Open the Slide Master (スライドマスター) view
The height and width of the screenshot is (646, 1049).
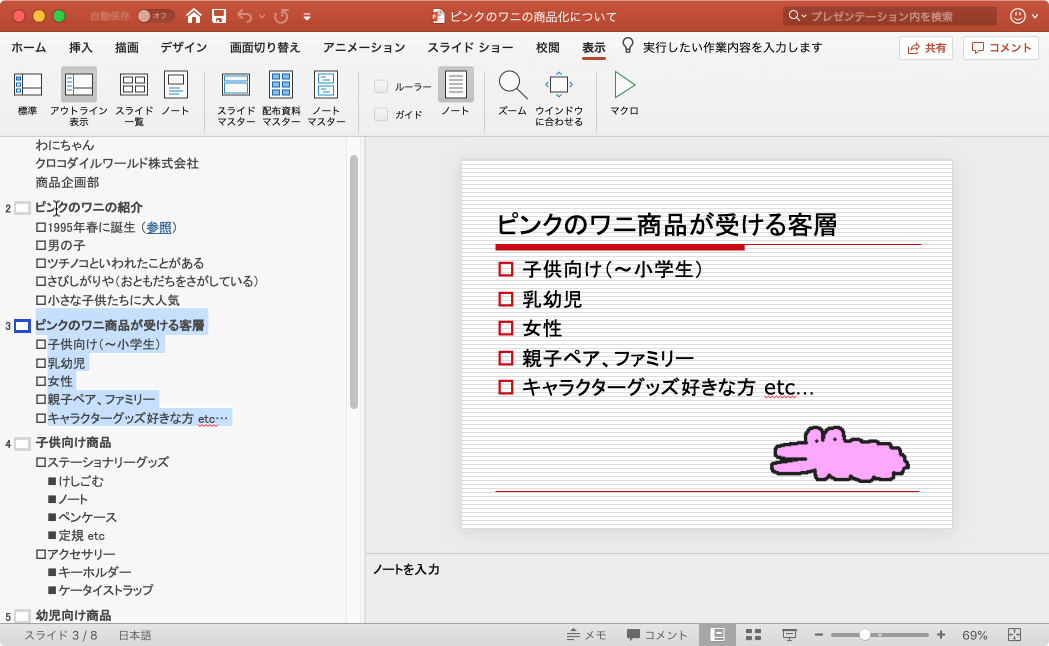[x=236, y=93]
